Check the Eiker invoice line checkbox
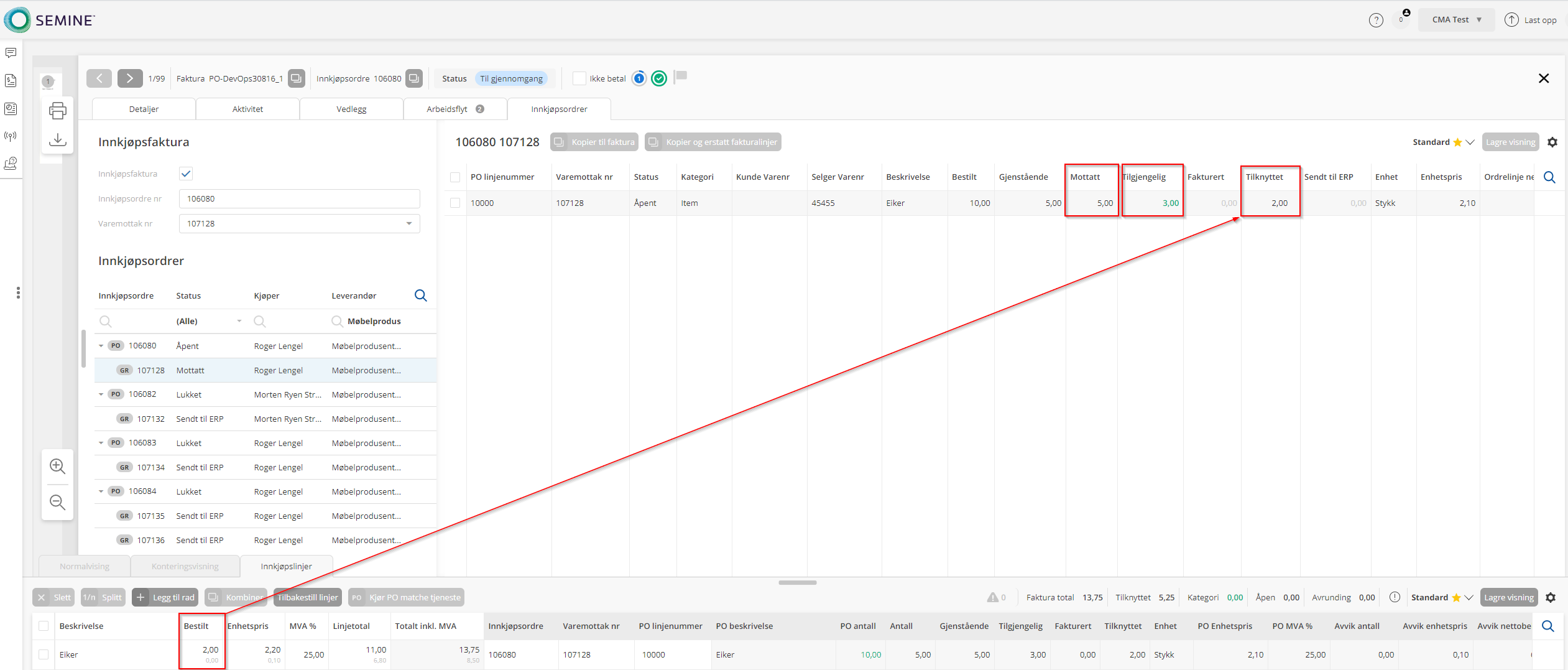This screenshot has height=670, width=1568. tap(44, 654)
